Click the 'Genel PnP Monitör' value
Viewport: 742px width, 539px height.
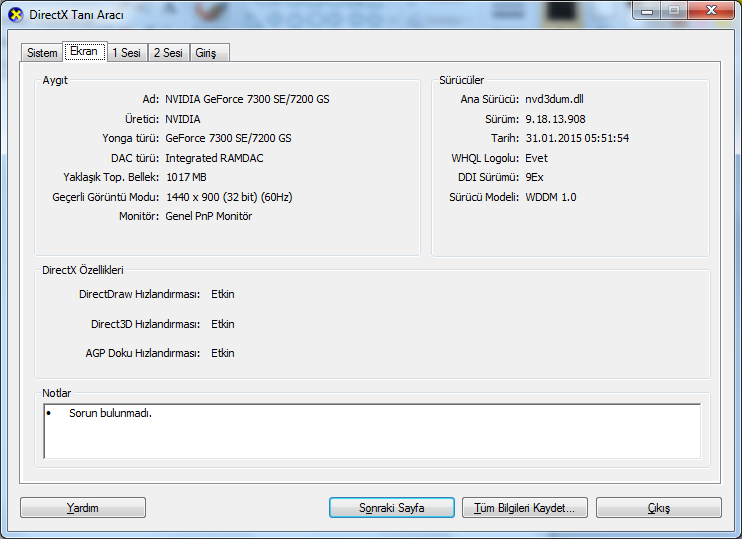(x=209, y=216)
